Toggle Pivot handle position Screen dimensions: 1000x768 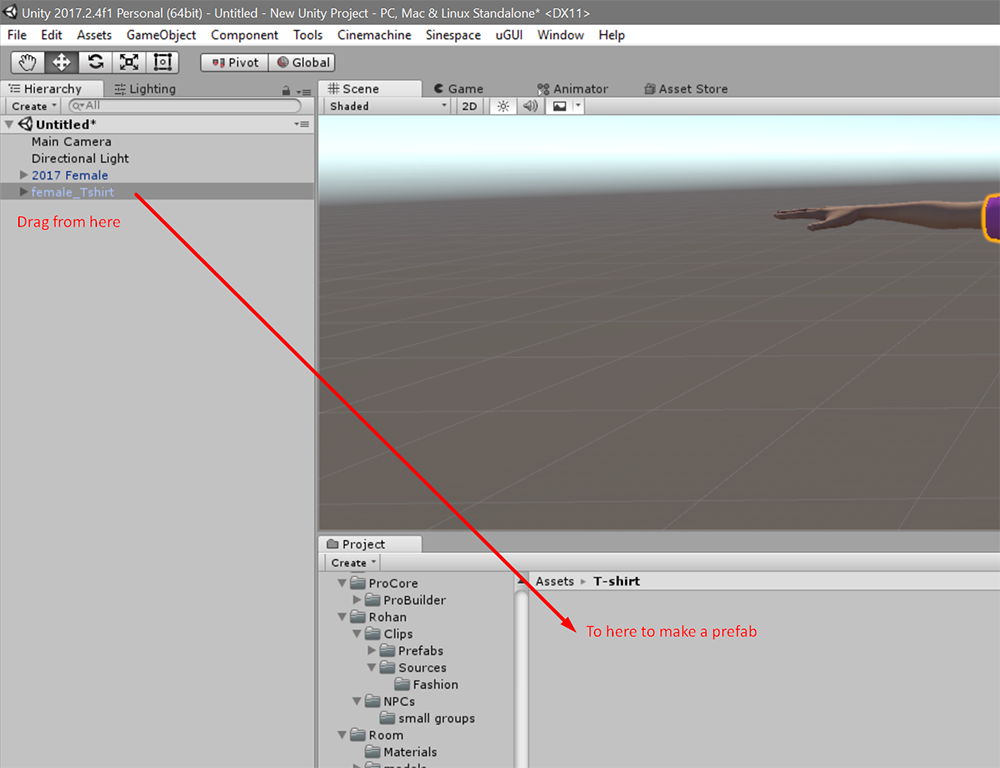[x=235, y=63]
